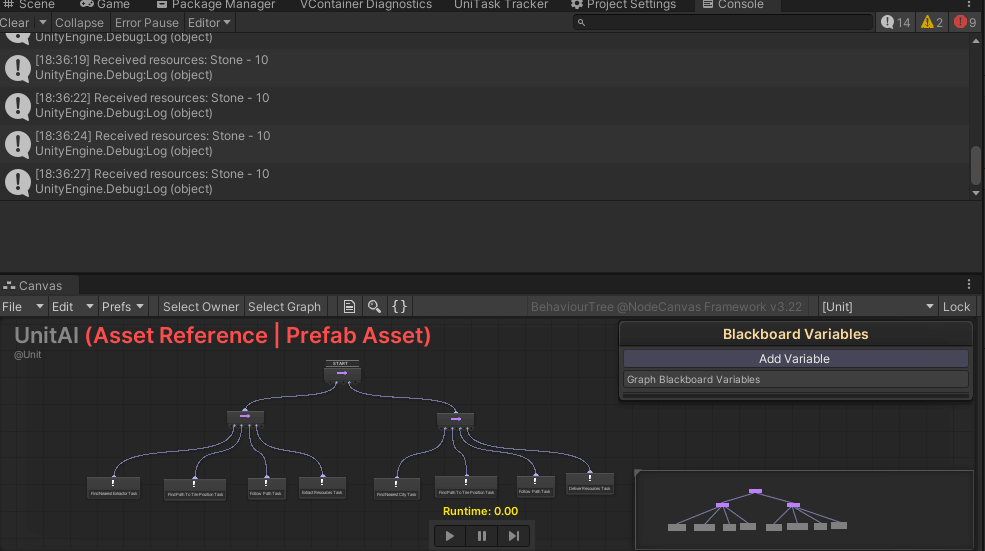
Task: Click Graph Blackboard Variables header
Action: (x=795, y=379)
